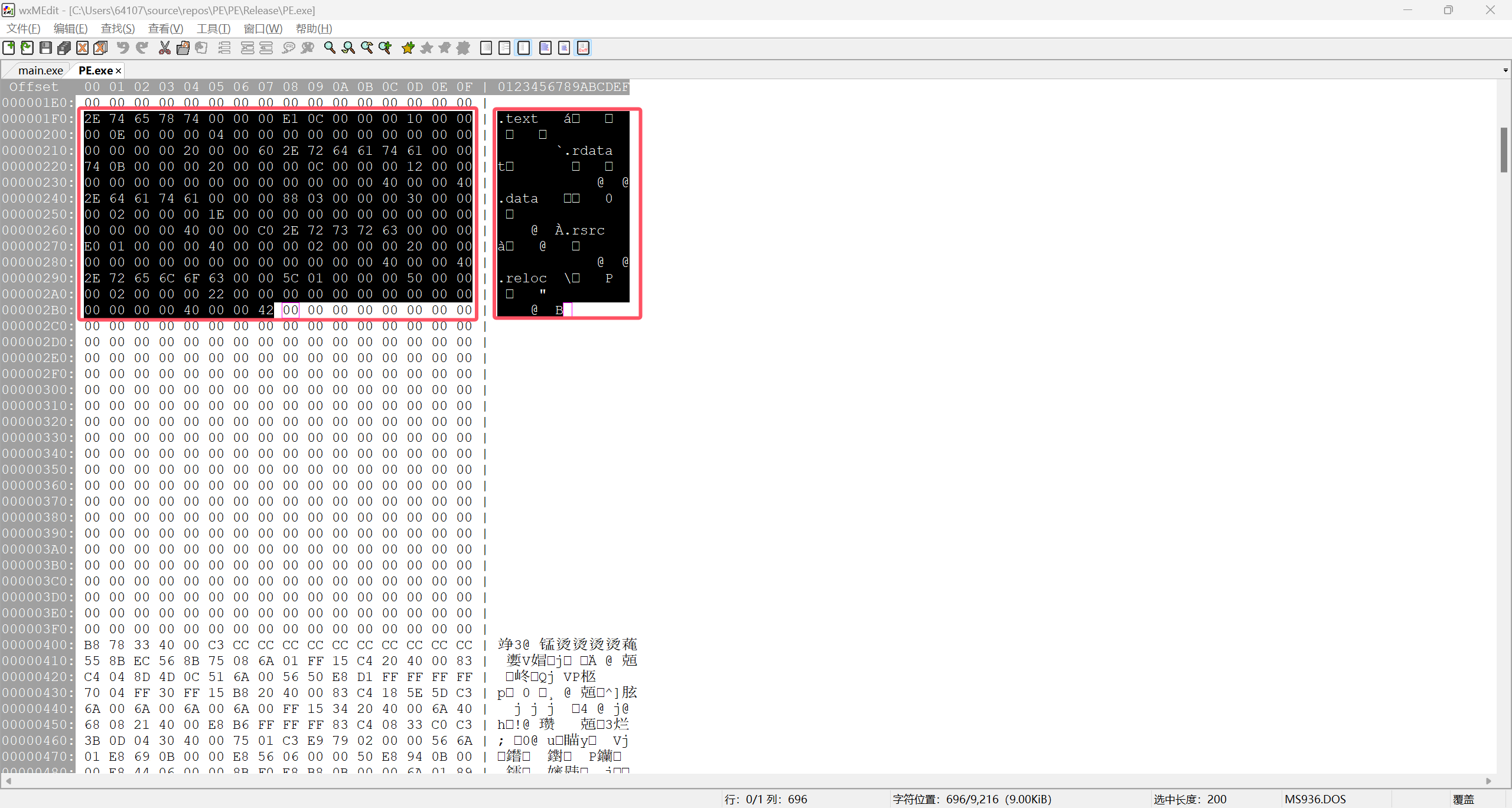
Task: Toggle overwrite mode 覆盖 in status bar
Action: [1464, 799]
